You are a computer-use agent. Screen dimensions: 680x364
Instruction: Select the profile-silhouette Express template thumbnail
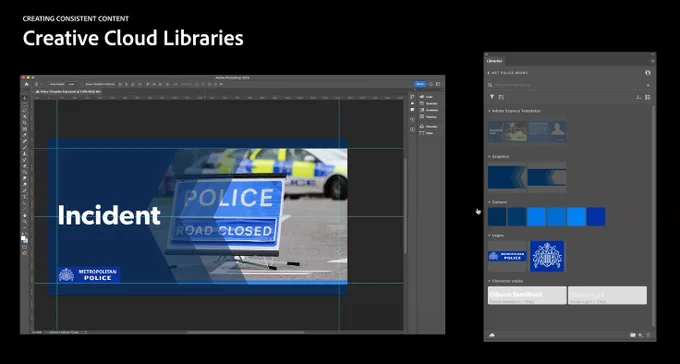click(x=547, y=131)
